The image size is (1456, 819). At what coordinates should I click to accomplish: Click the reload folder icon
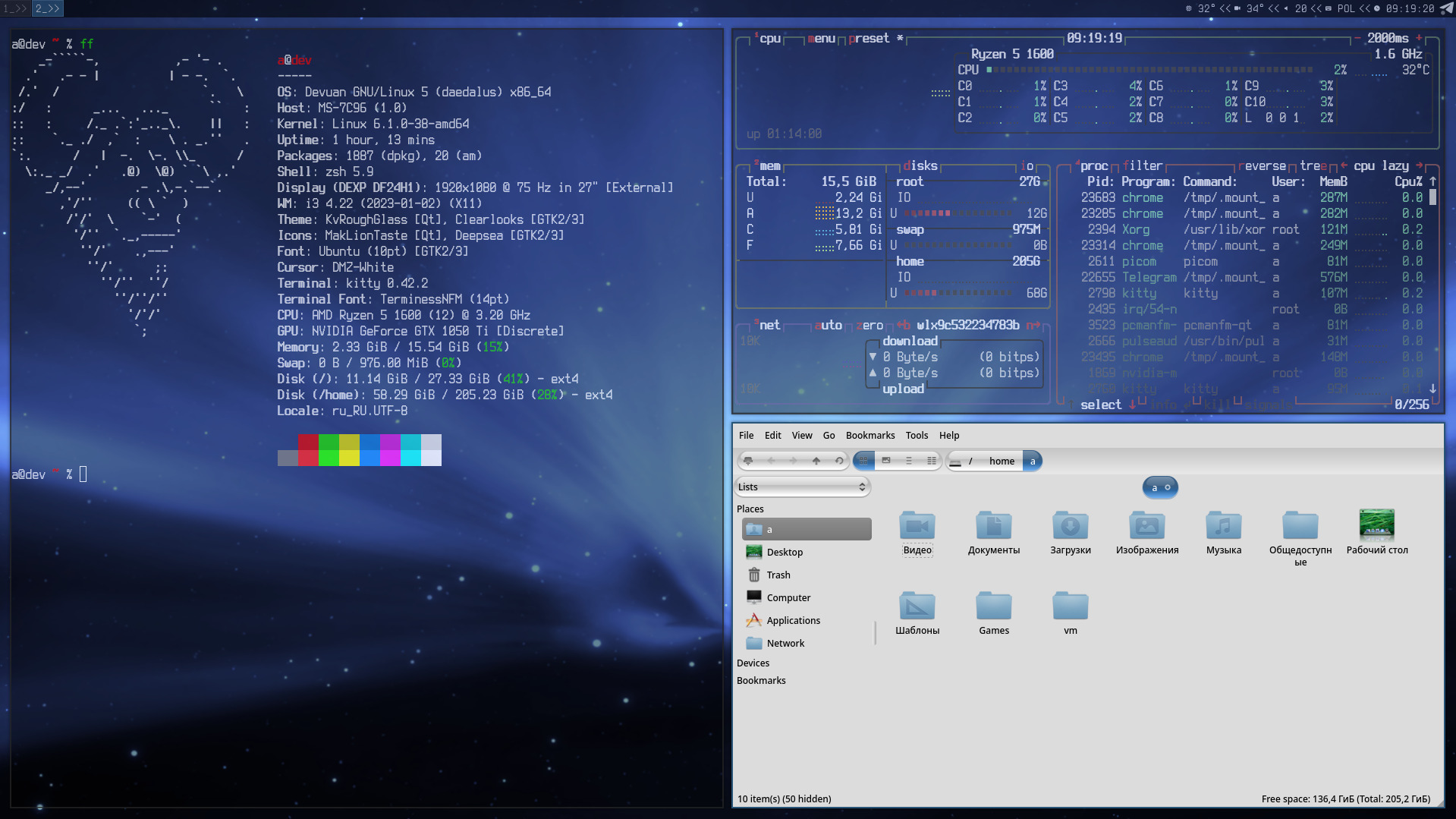click(x=839, y=461)
